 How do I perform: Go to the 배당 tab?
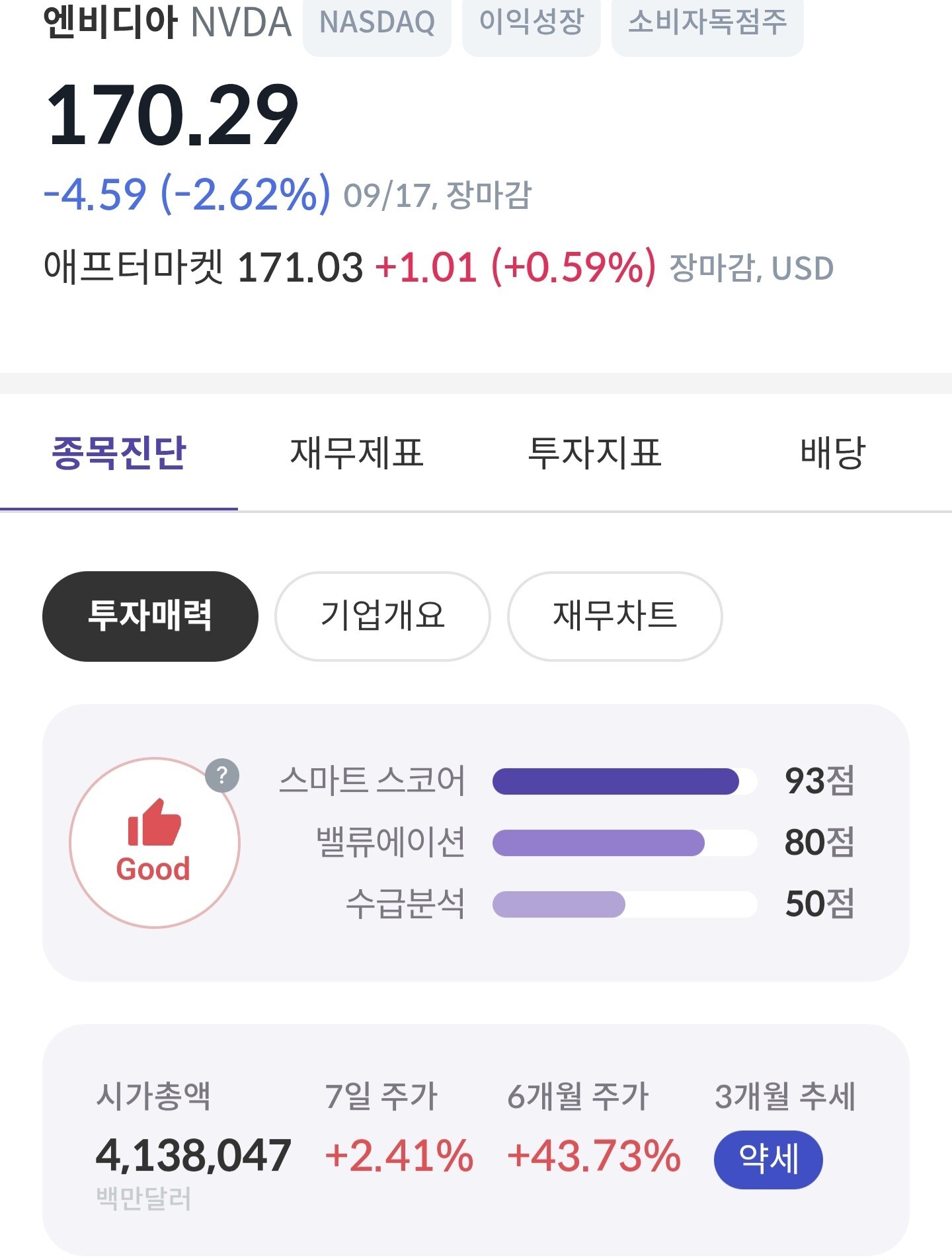(x=832, y=453)
